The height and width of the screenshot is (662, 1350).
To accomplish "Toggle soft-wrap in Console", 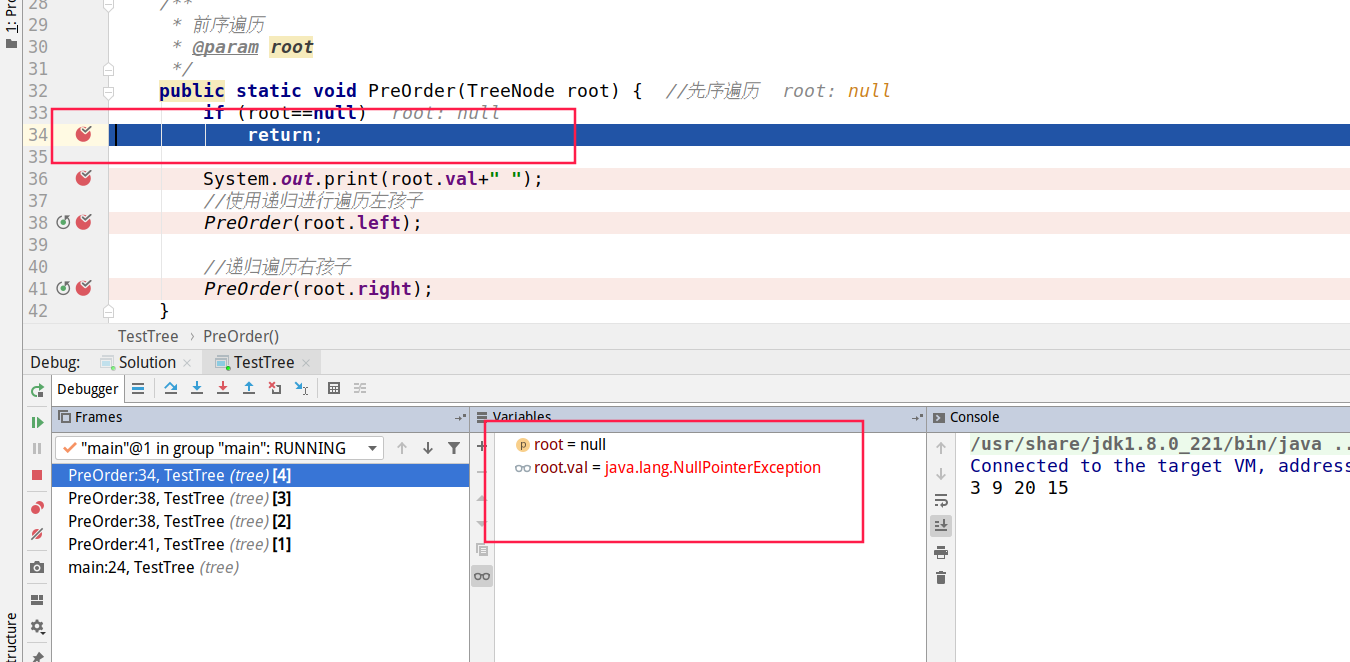I will coord(940,500).
